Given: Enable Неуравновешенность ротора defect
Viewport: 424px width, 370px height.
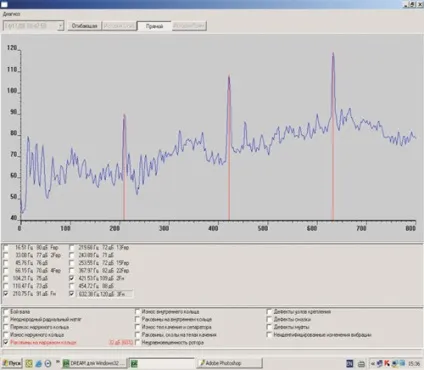Looking at the screenshot, I should point(137,342).
